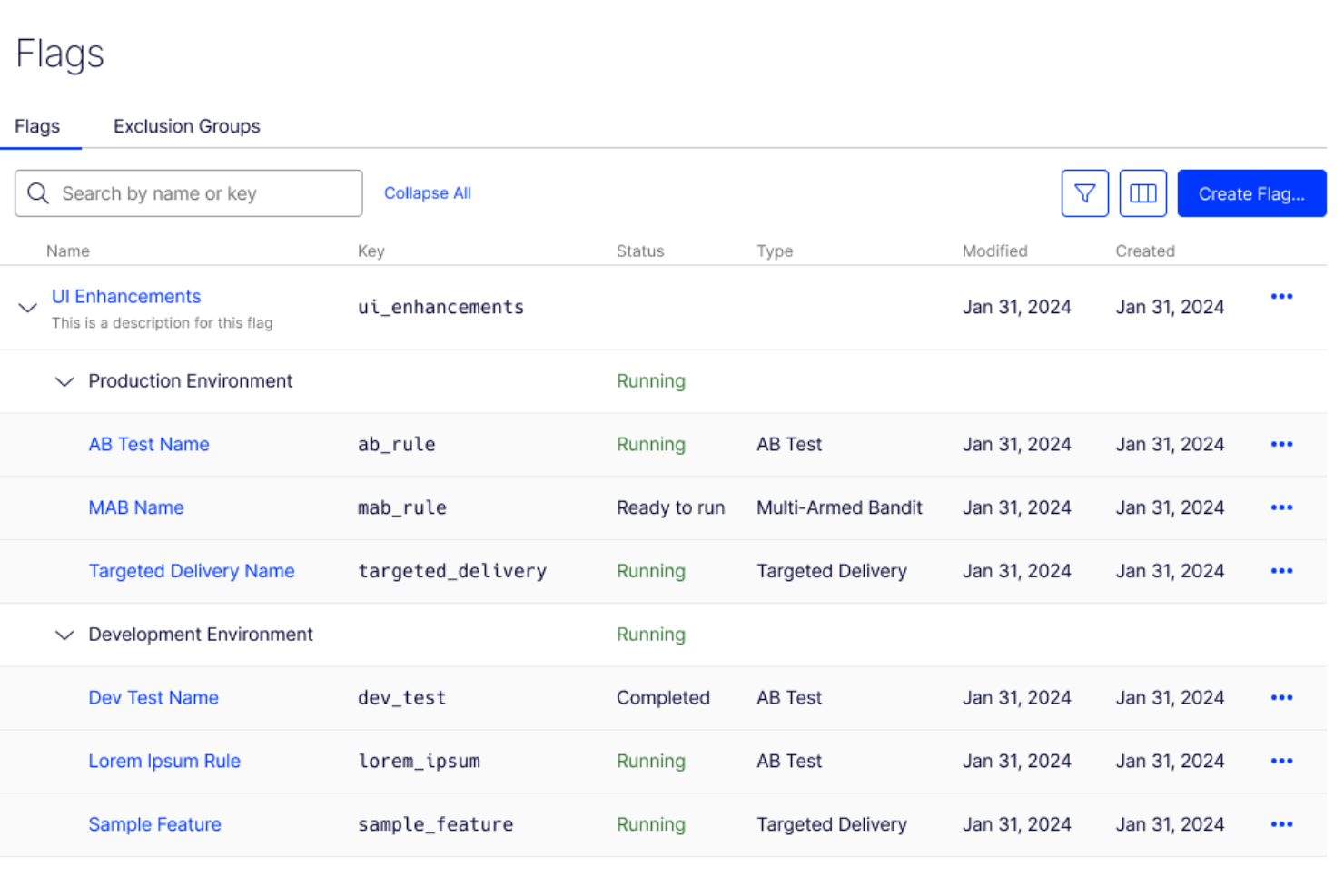Open the ellipsis menu for MAB Name
Screen dimensions: 1344x896
point(1281,507)
